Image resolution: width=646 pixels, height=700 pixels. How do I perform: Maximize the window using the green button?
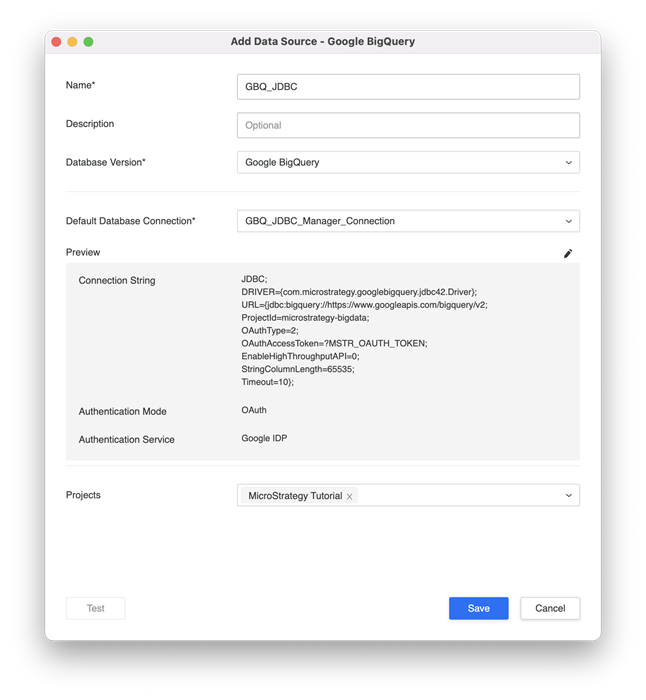pyautogui.click(x=88, y=42)
